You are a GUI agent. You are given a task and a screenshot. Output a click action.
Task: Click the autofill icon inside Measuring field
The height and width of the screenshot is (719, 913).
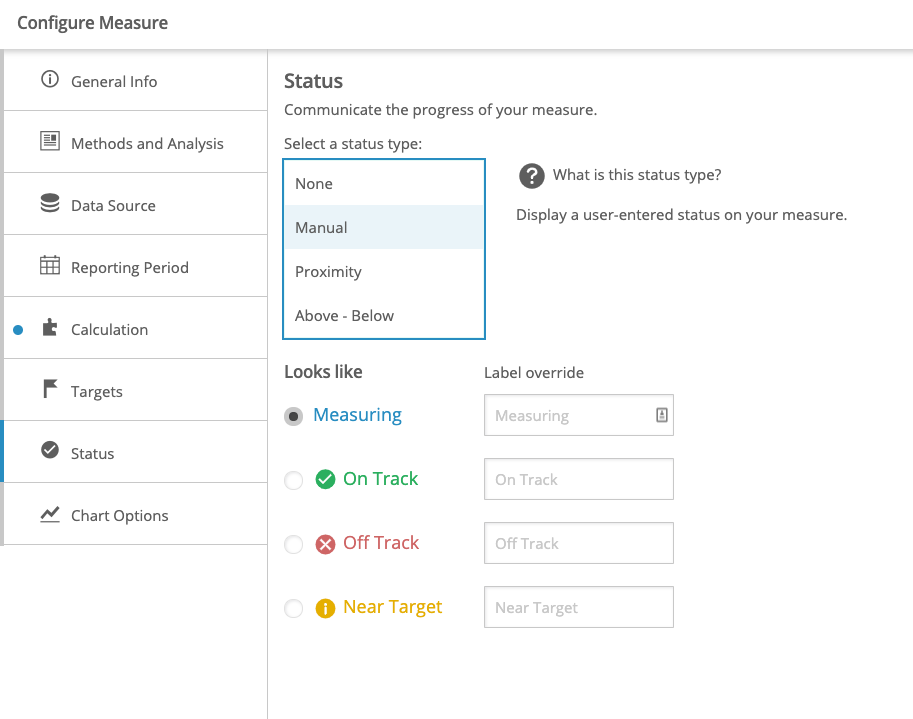661,415
